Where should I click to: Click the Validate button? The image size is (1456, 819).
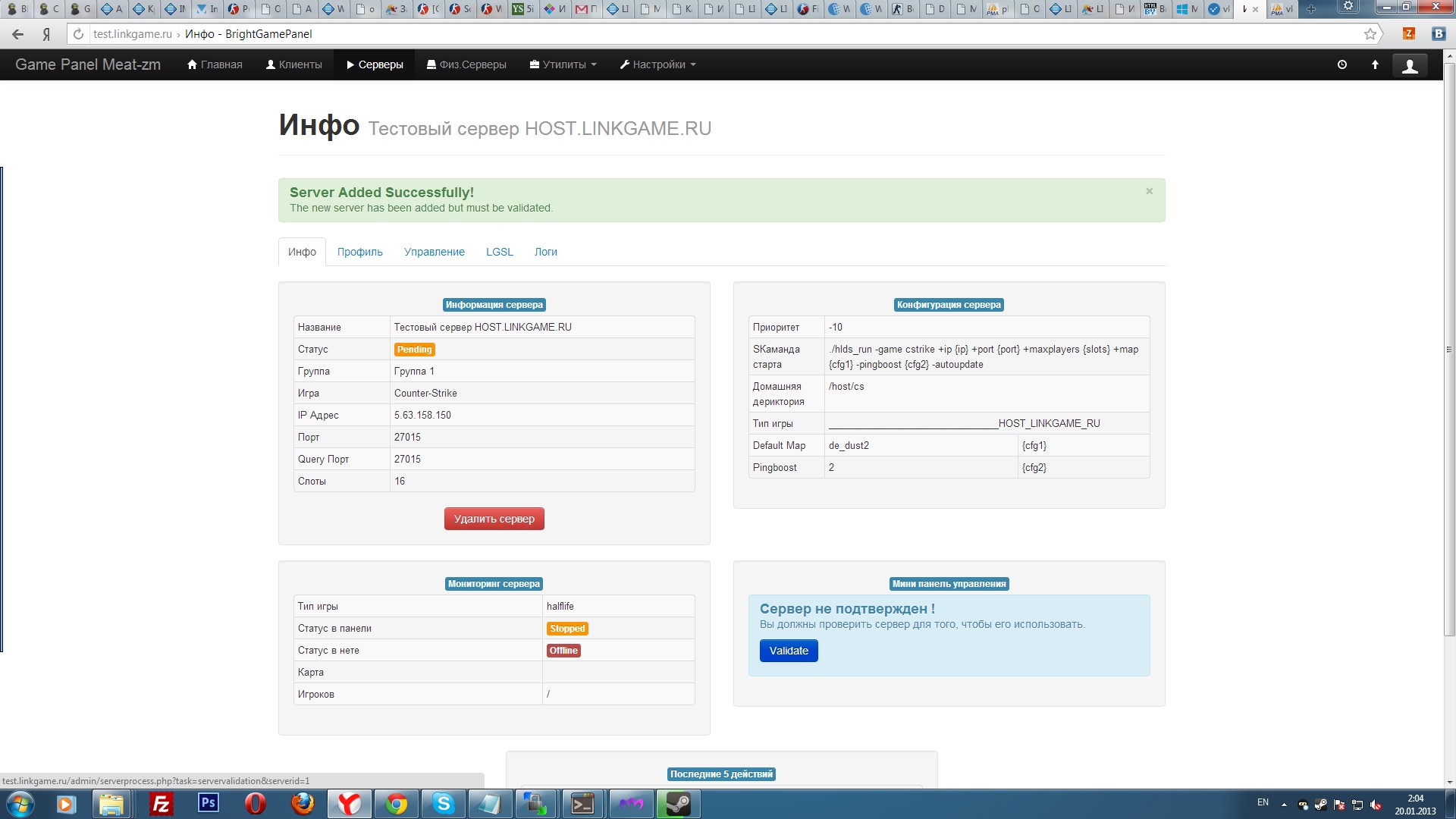789,651
